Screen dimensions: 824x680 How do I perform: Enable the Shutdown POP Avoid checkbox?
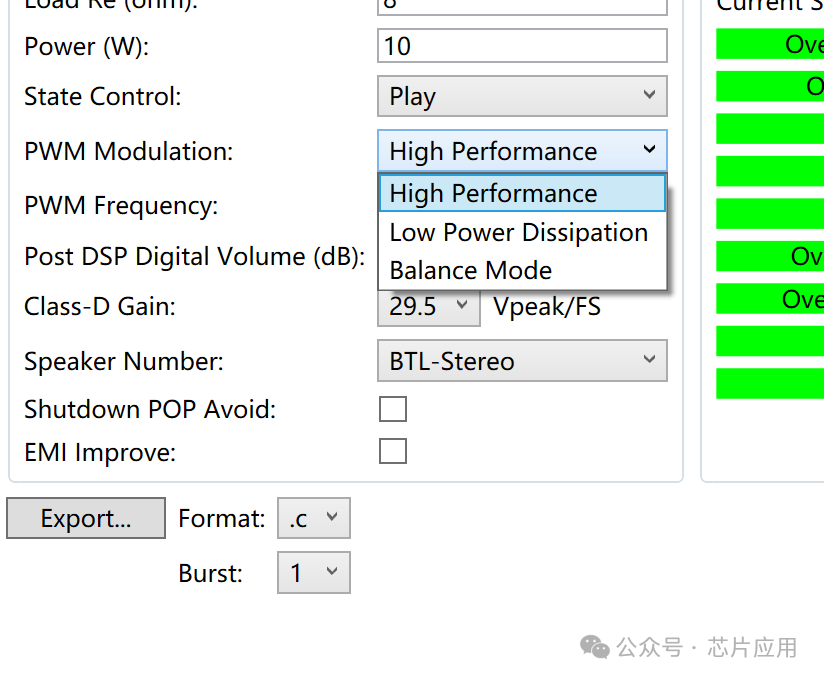click(393, 409)
